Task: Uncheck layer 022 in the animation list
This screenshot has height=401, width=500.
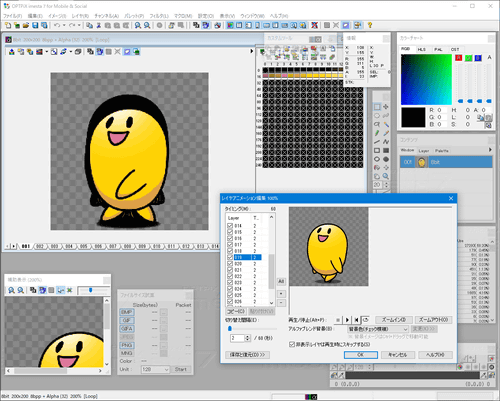Action: tap(230, 276)
